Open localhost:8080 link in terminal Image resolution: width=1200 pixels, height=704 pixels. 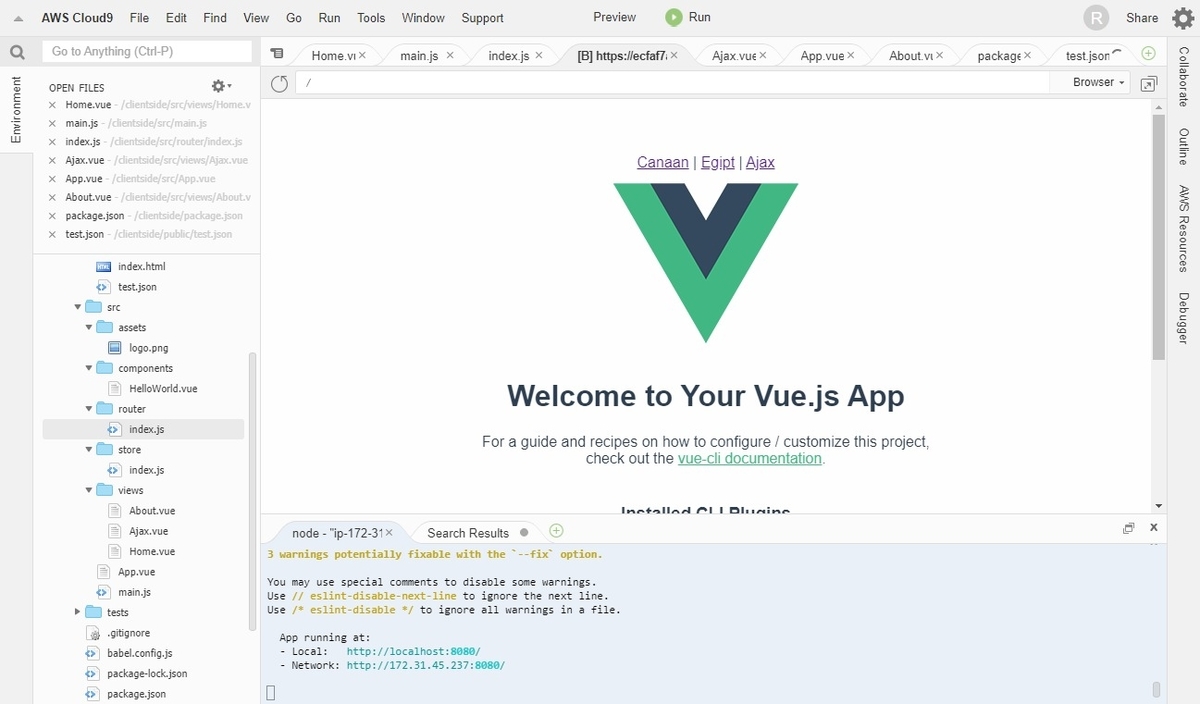413,651
